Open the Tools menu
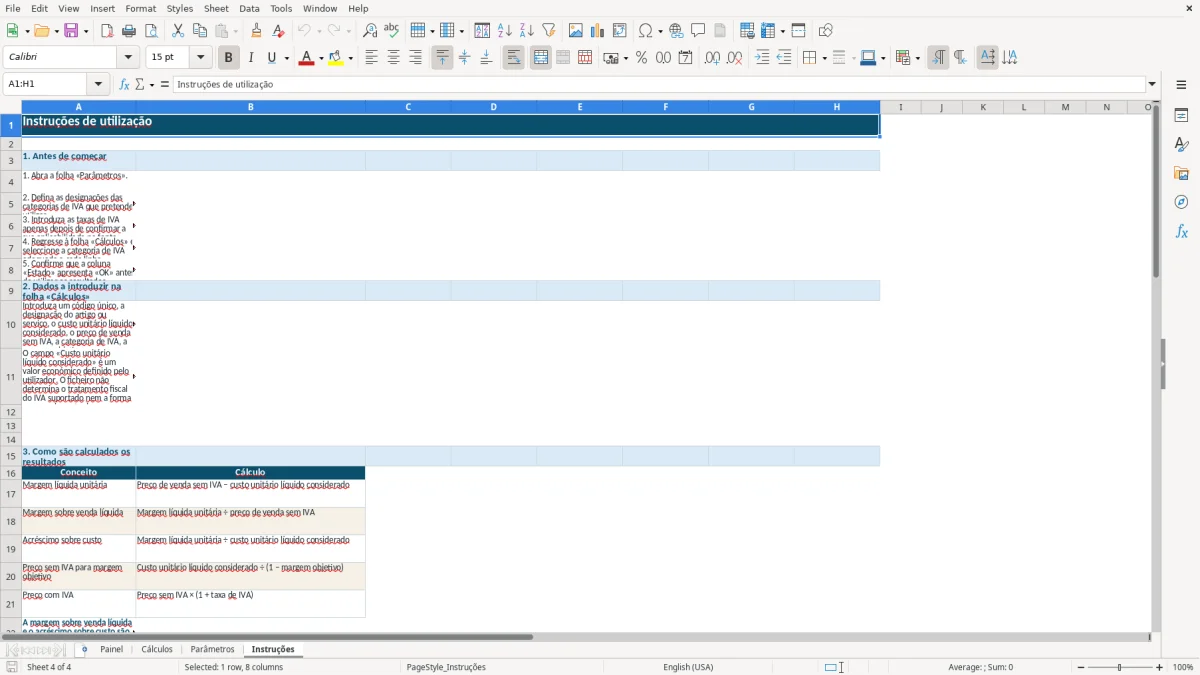This screenshot has height=675, width=1200. 281,8
